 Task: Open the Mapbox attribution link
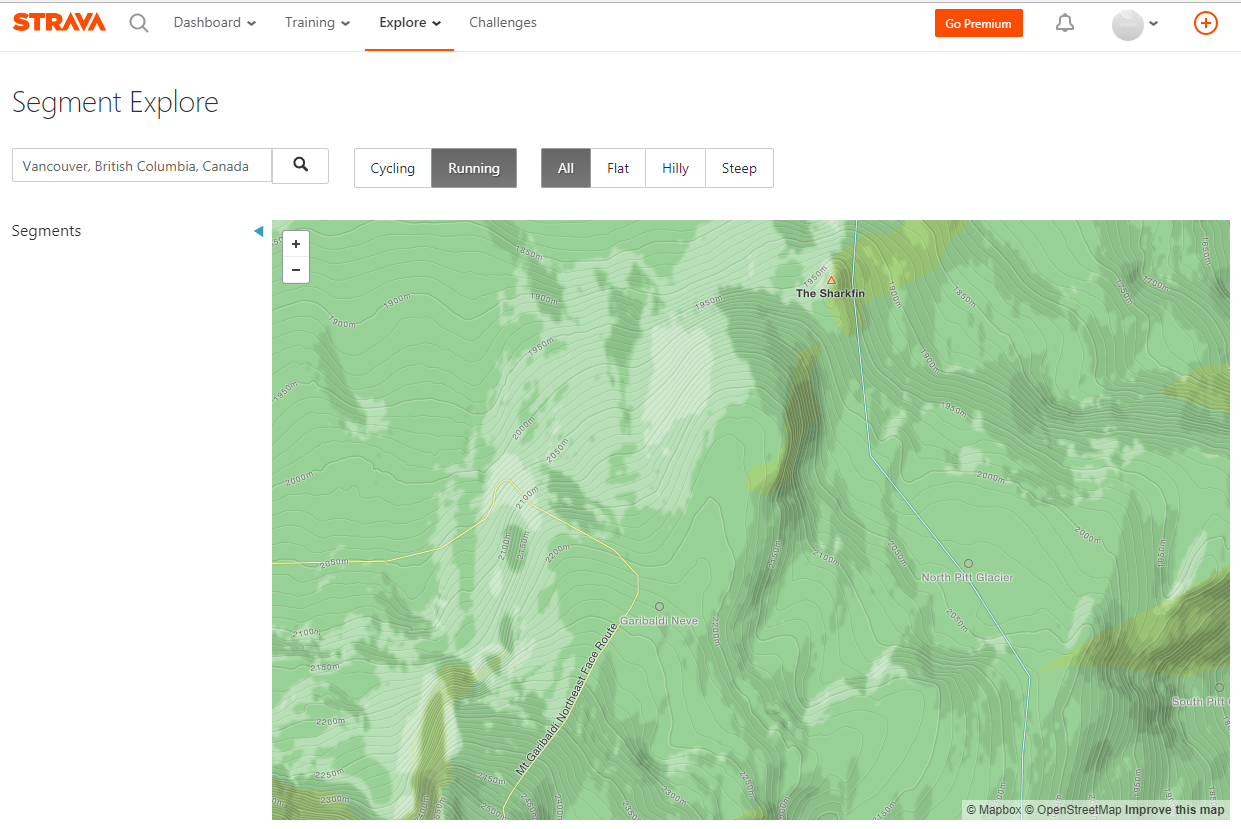[x=993, y=810]
